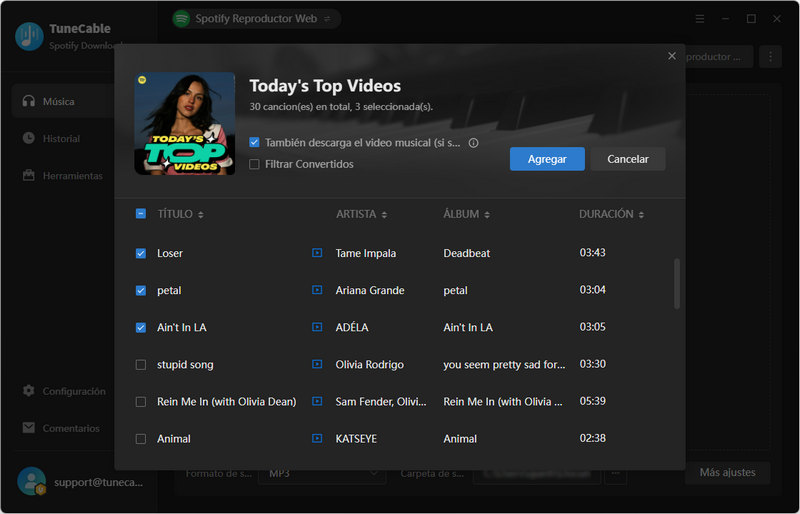
Task: Check the Rein Me In track checkbox
Action: 141,402
